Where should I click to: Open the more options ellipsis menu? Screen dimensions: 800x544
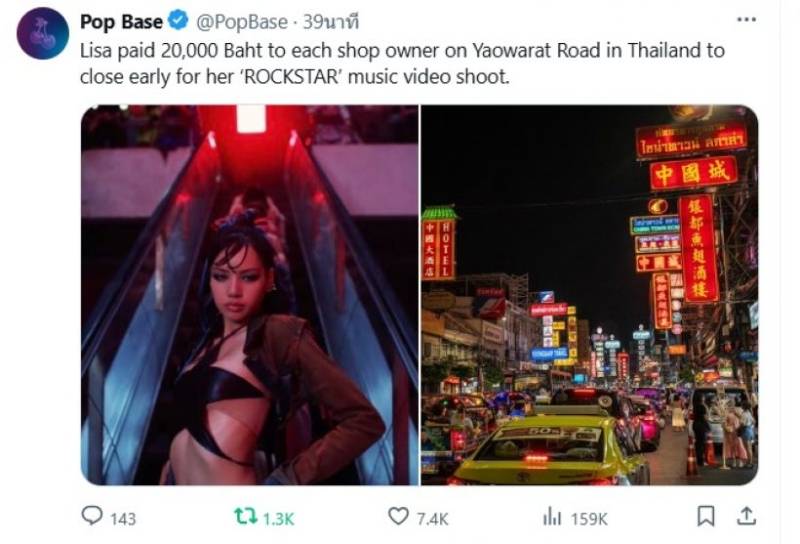point(746,19)
